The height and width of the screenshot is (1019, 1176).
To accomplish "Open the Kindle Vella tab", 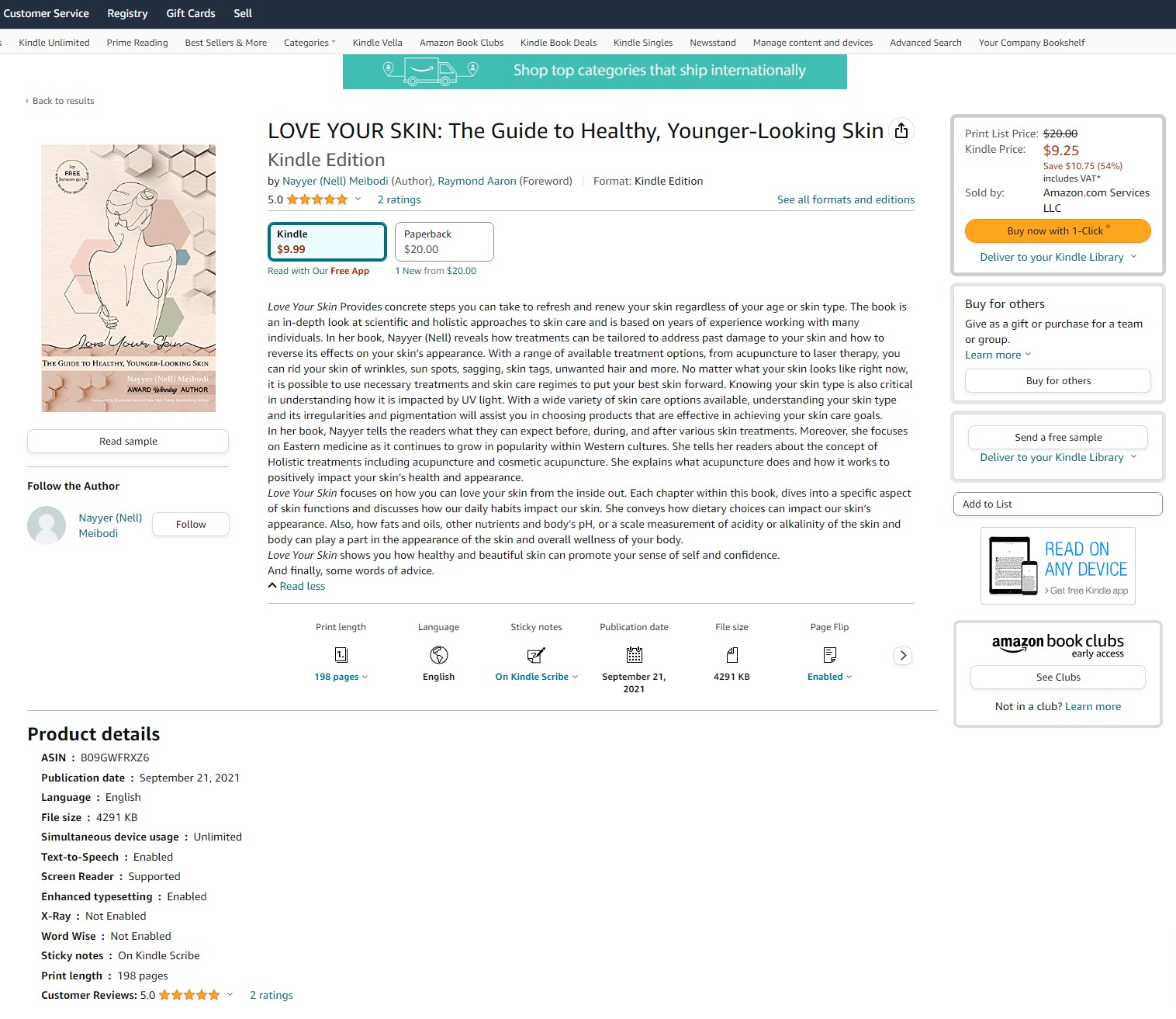I will coord(377,43).
